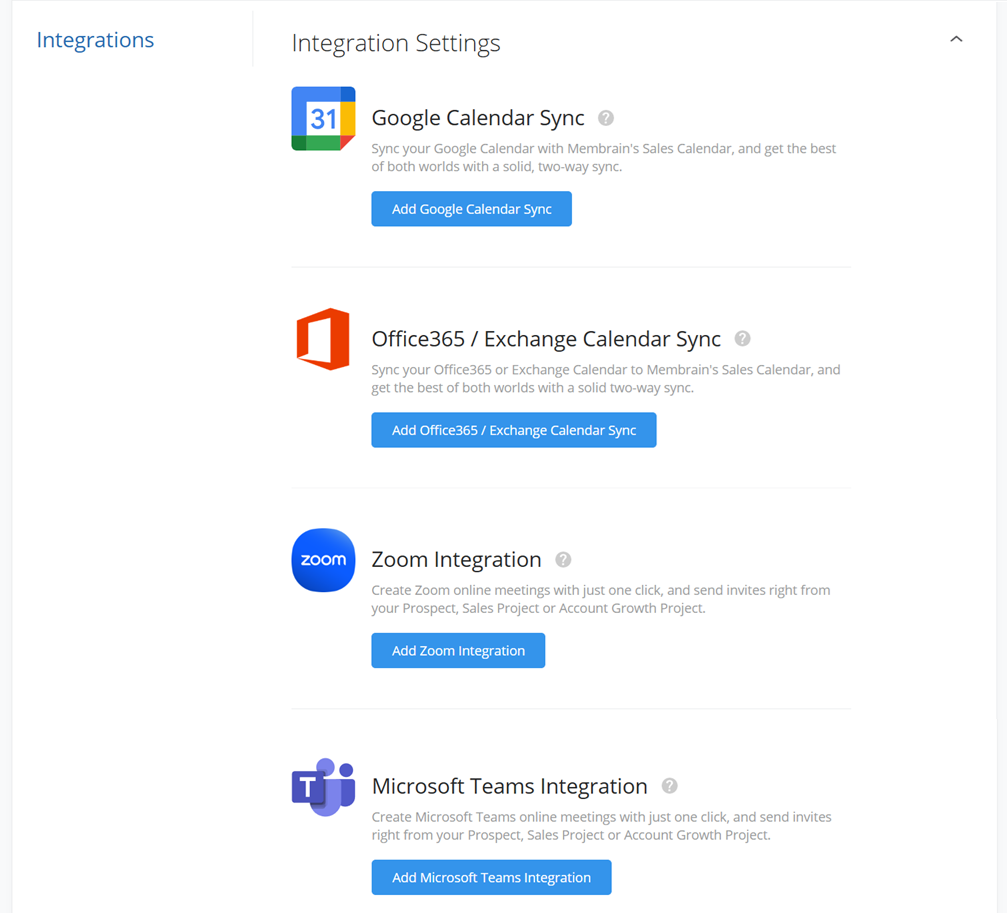Click the Office365 logo icon
The image size is (1007, 913).
pyautogui.click(x=323, y=339)
